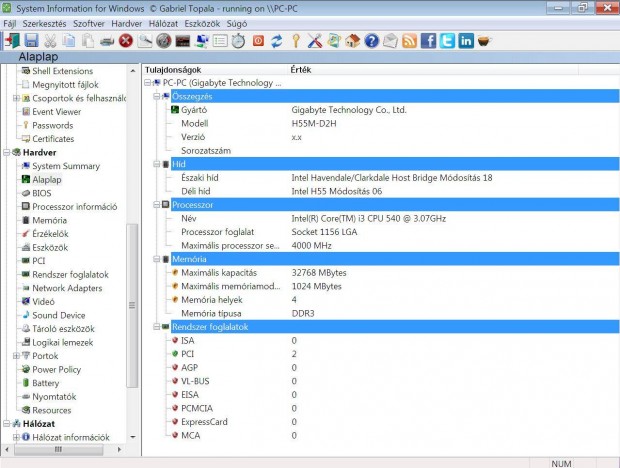Select Sound Device in the sidebar tree
Image resolution: width=620 pixels, height=468 pixels.
point(58,315)
